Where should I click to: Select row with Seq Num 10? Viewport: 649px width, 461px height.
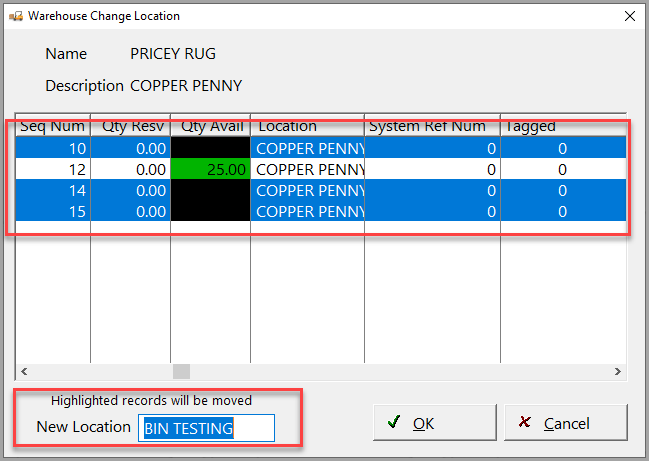[x=321, y=148]
